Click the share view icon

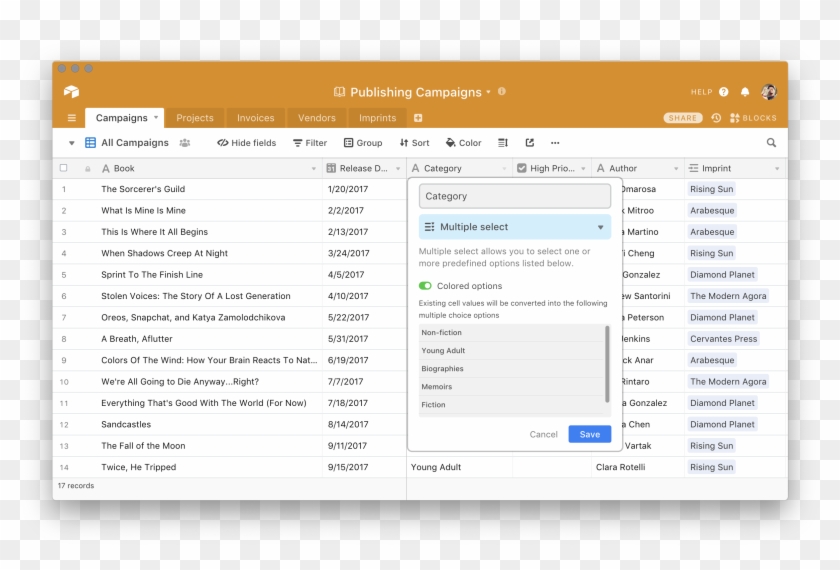click(530, 143)
